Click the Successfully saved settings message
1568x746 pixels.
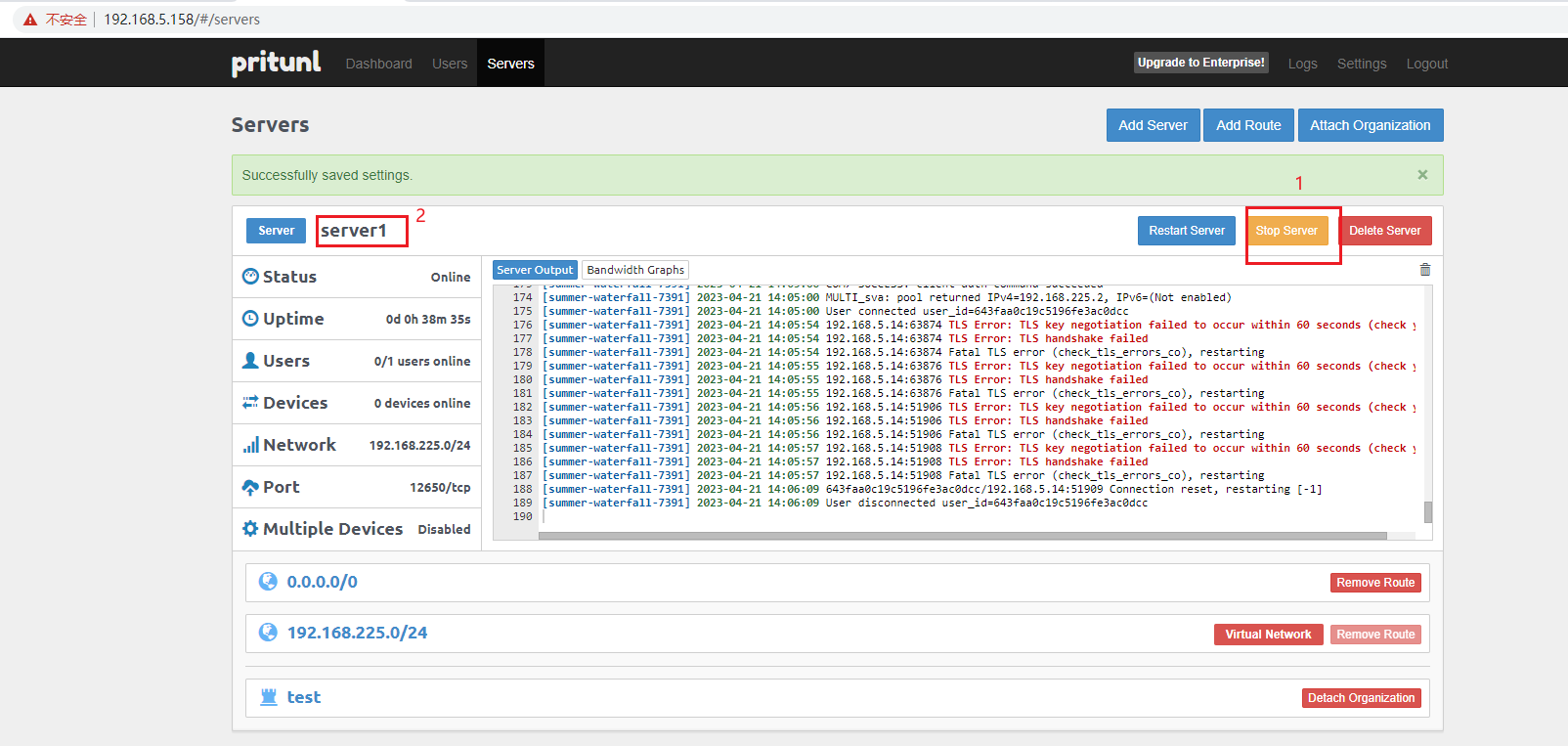(x=327, y=175)
